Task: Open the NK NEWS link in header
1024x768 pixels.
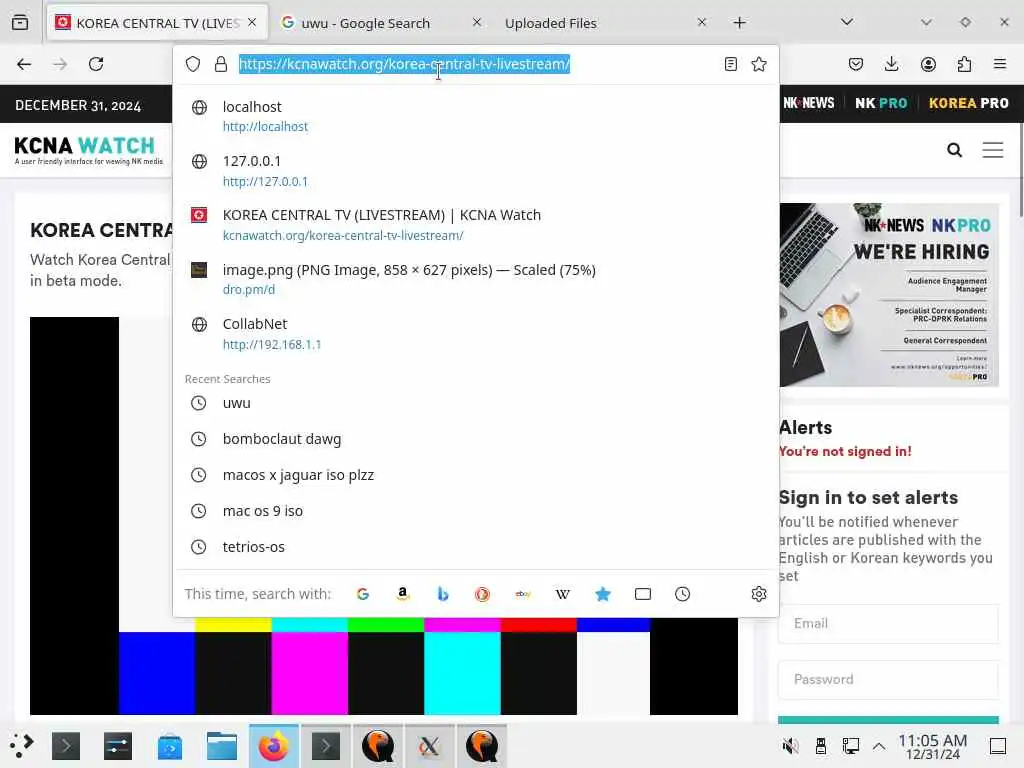Action: pyautogui.click(x=808, y=103)
